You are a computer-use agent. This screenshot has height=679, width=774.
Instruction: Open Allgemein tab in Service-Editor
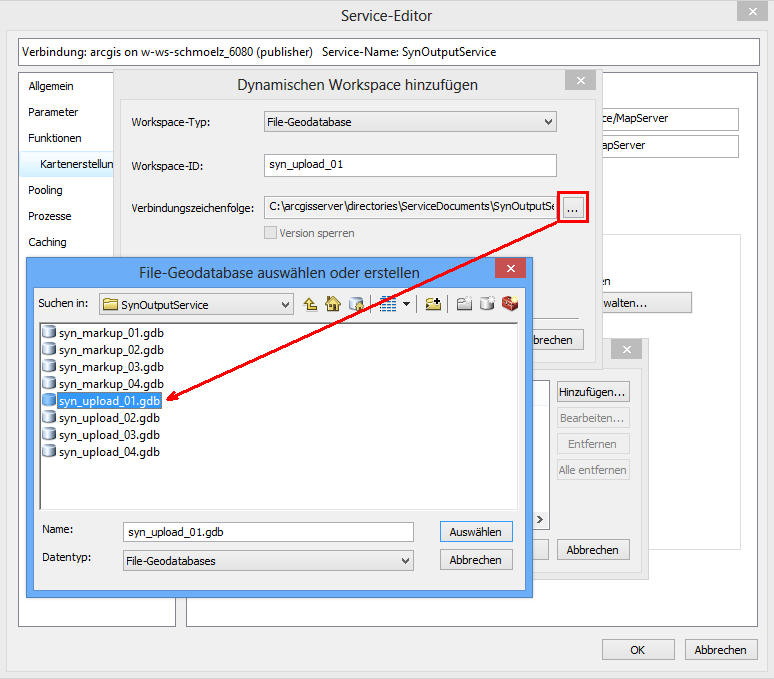(51, 86)
